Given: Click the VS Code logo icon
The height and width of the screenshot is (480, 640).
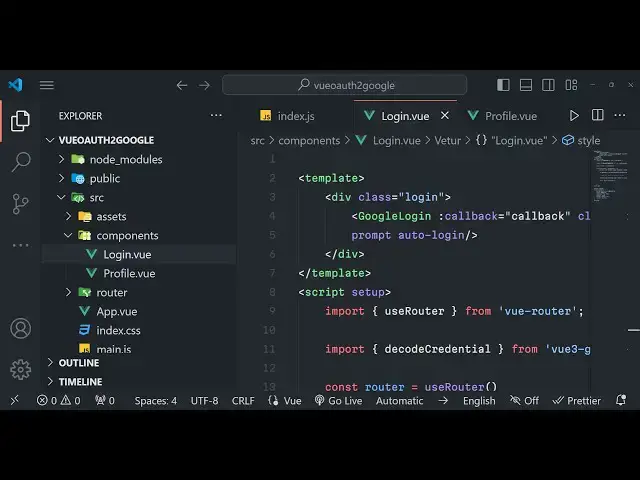Looking at the screenshot, I should (x=16, y=85).
